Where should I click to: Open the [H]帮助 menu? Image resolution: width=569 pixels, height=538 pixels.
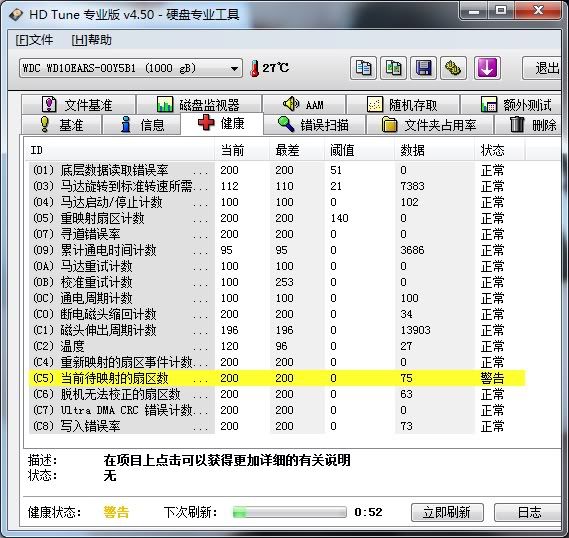pos(91,40)
